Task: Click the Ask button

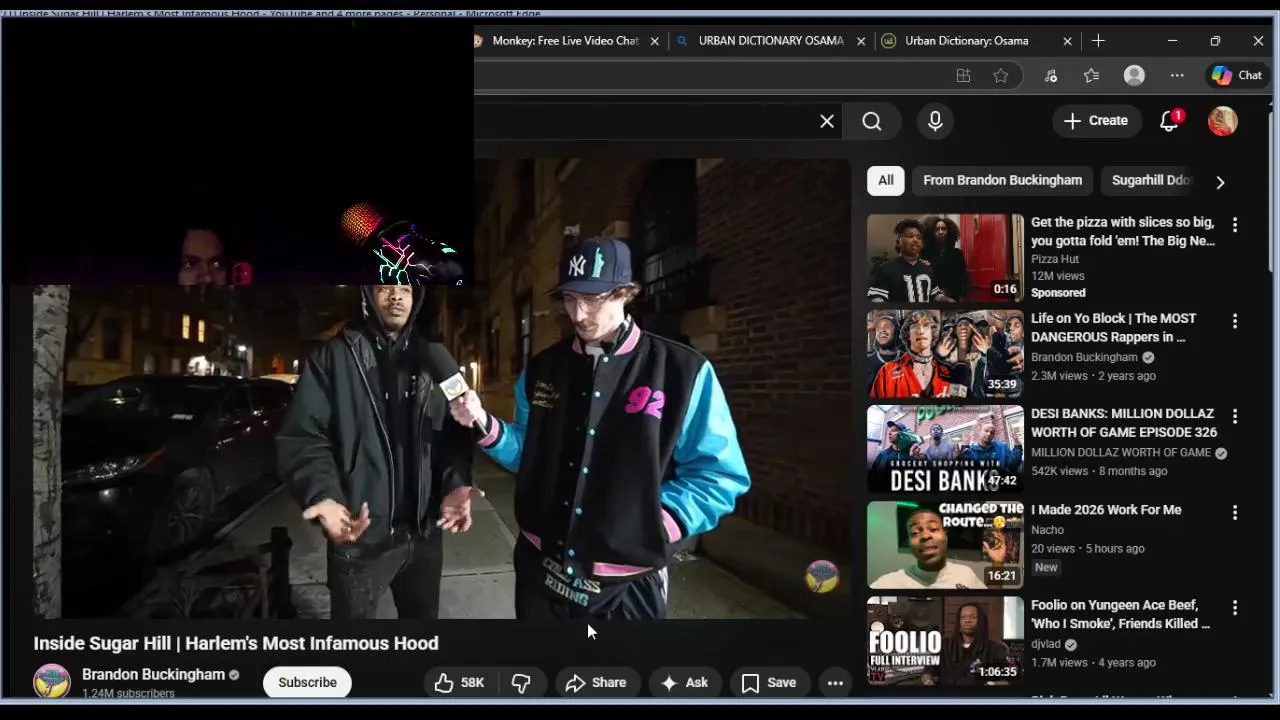Action: click(685, 683)
